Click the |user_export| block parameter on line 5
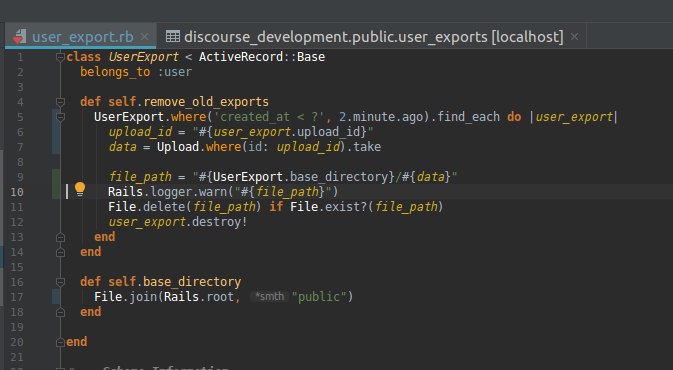The height and width of the screenshot is (370, 673). pyautogui.click(x=573, y=117)
